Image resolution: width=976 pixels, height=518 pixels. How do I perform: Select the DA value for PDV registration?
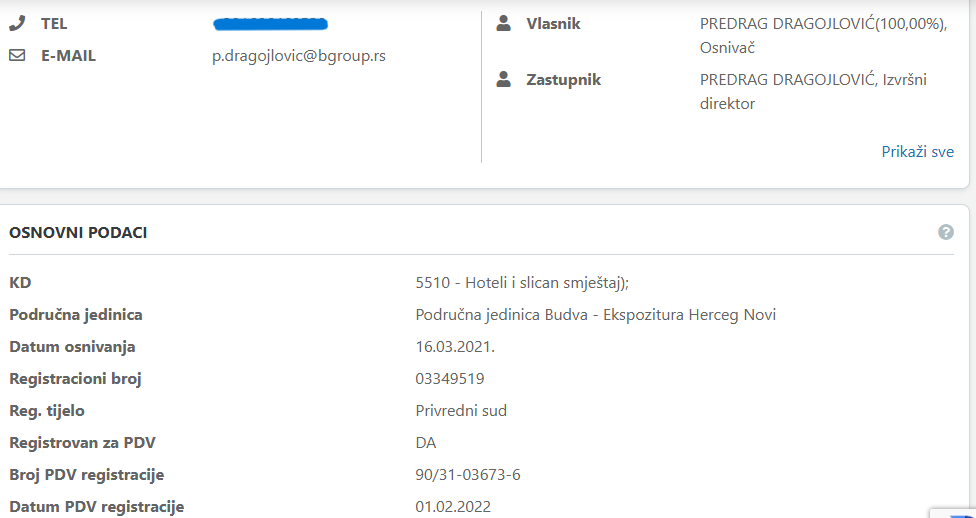point(426,443)
